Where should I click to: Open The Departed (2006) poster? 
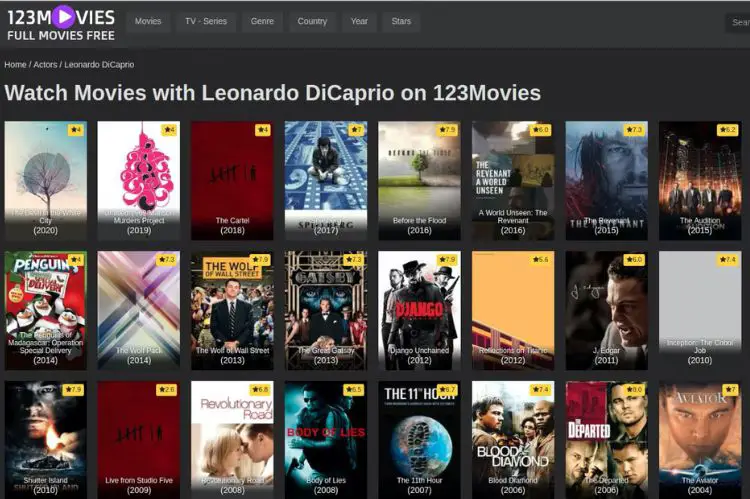606,440
